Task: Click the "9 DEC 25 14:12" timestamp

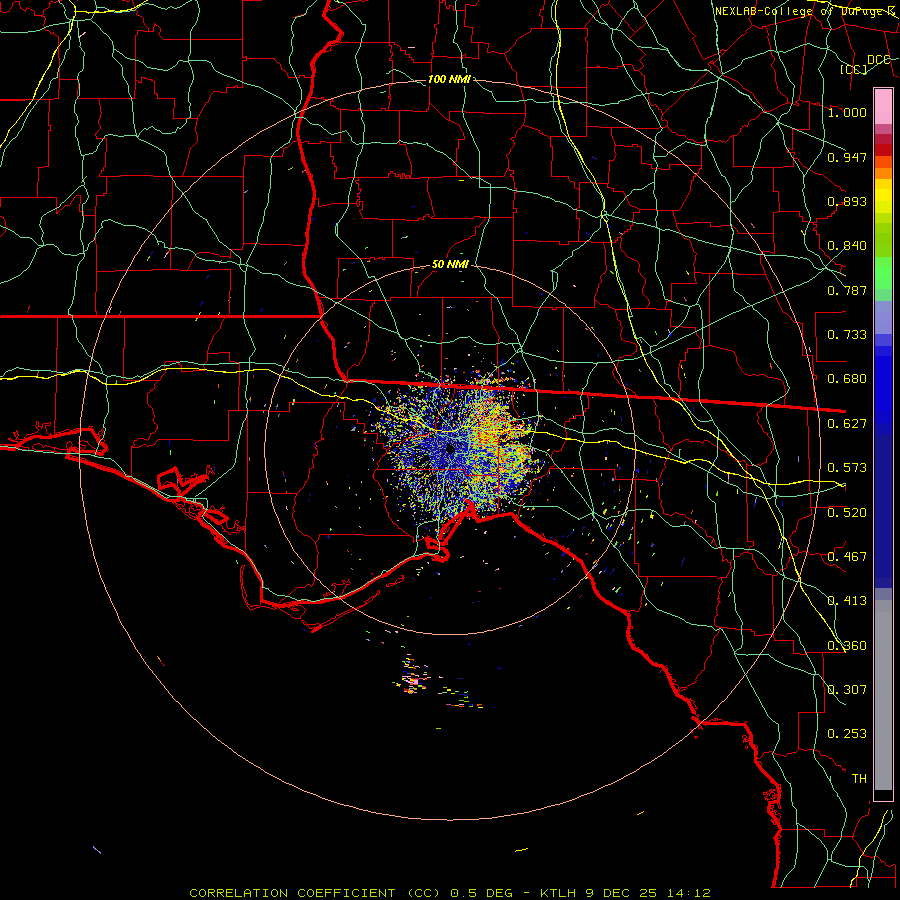Action: point(648,893)
